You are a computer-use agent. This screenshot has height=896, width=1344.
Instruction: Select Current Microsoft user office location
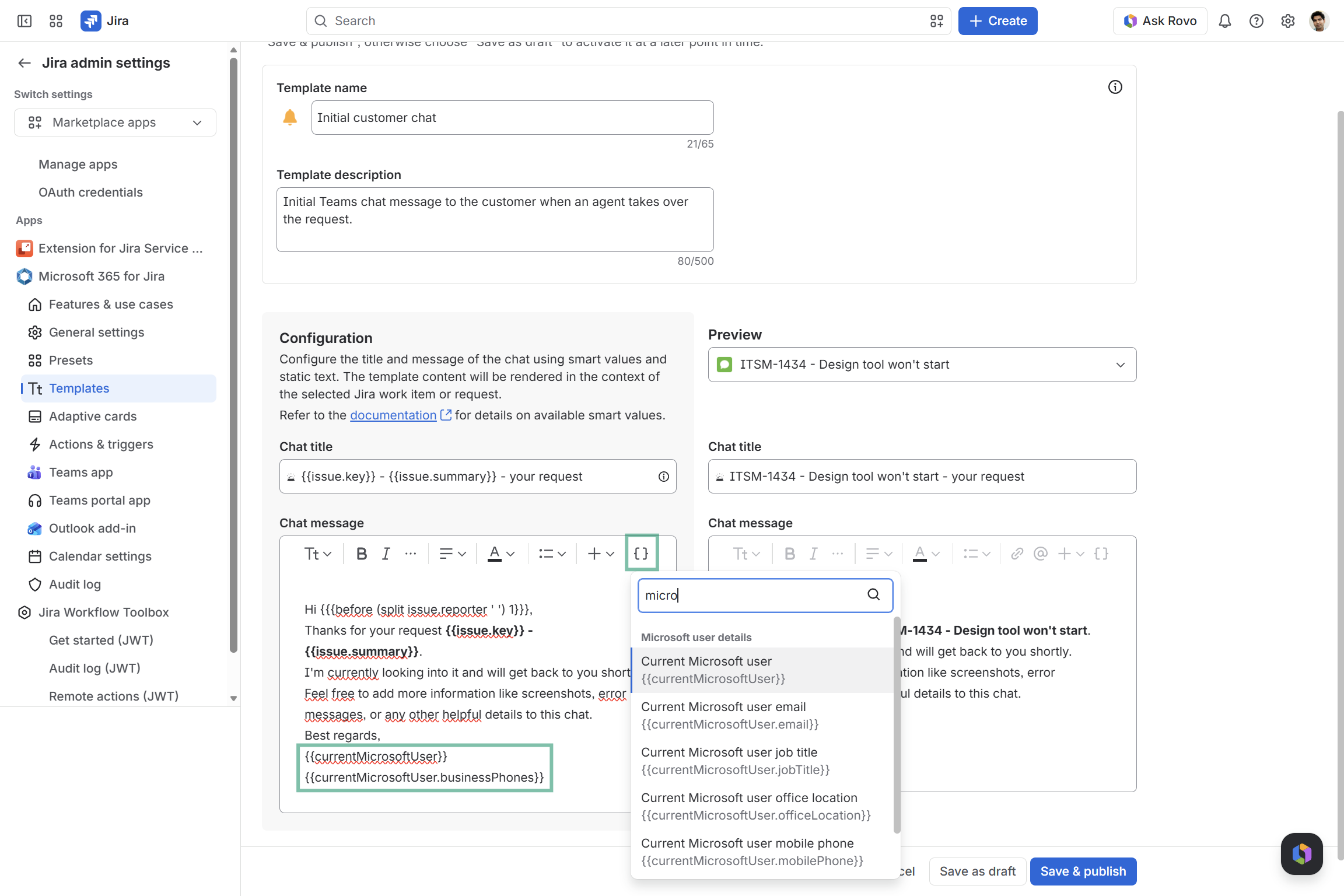point(762,807)
